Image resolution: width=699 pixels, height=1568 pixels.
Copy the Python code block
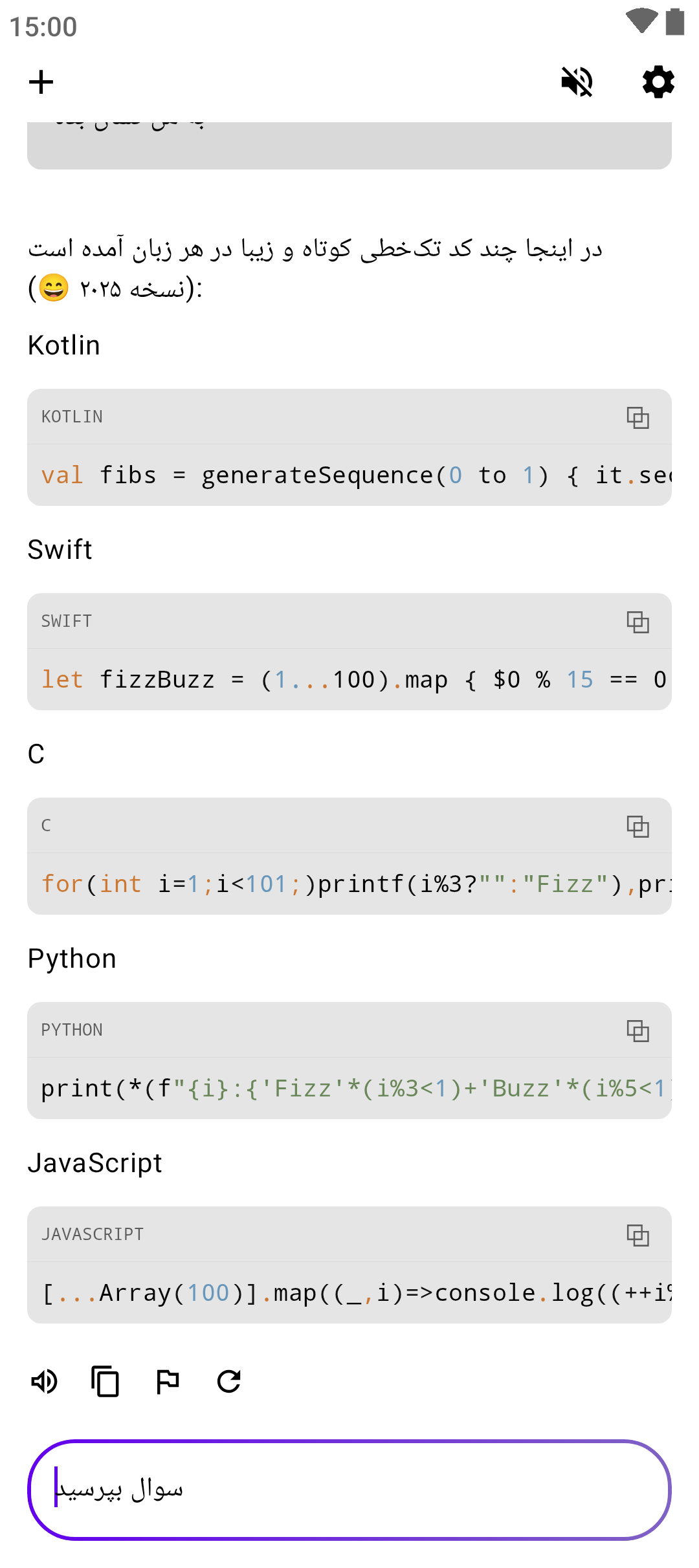pyautogui.click(x=638, y=1030)
